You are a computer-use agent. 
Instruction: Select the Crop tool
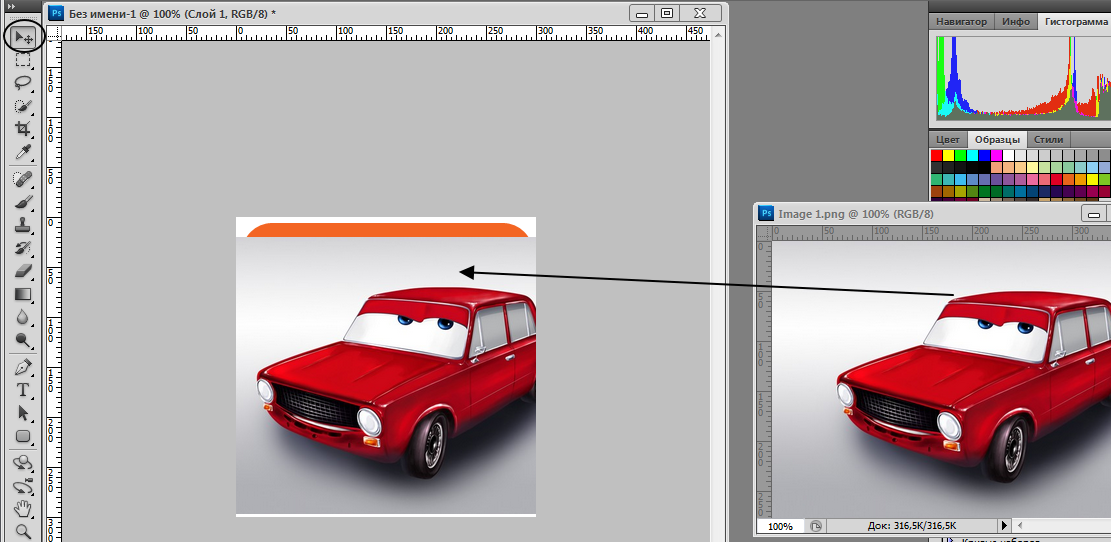point(24,129)
